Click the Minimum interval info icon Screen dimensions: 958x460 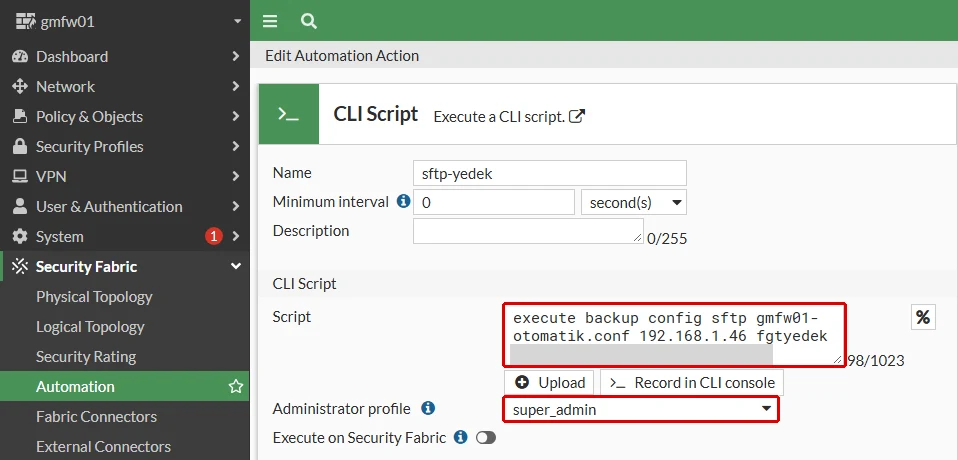[403, 200]
